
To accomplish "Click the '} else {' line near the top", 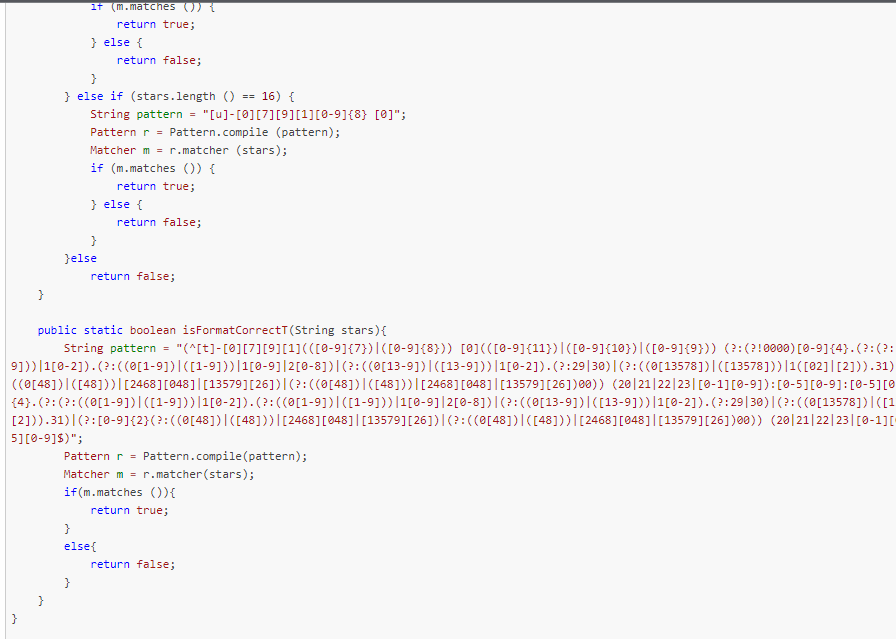I will tap(117, 43).
